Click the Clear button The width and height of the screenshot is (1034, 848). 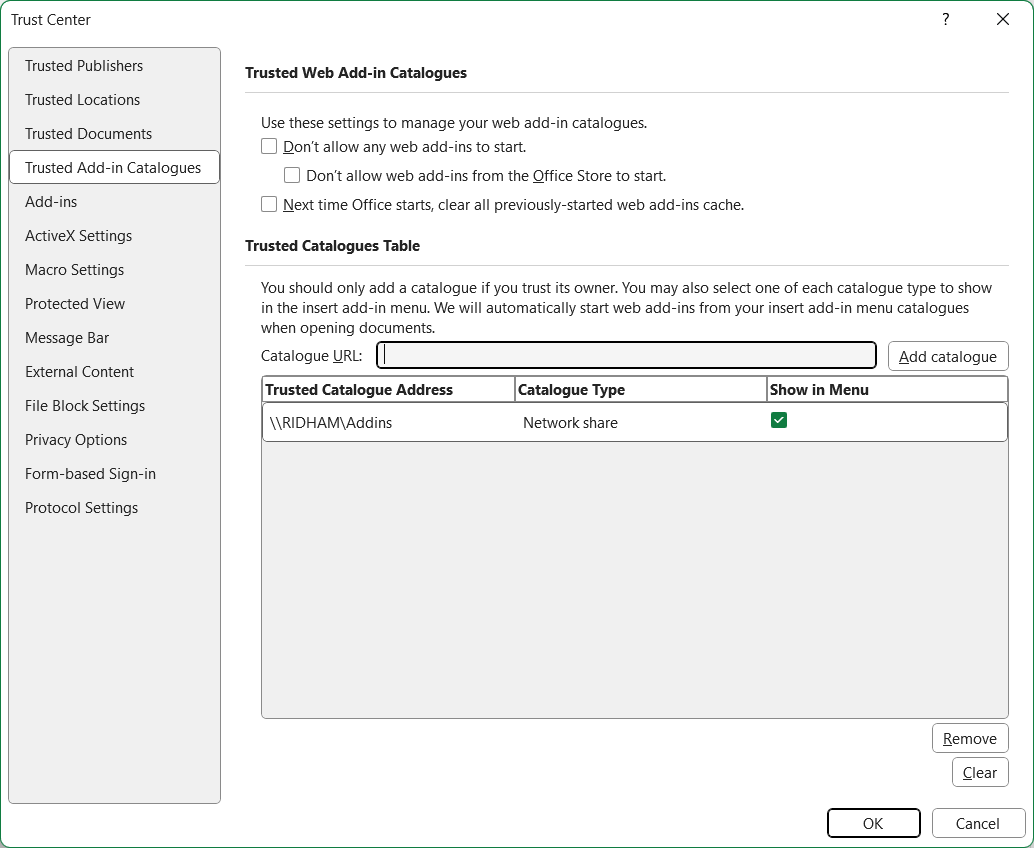pos(979,773)
